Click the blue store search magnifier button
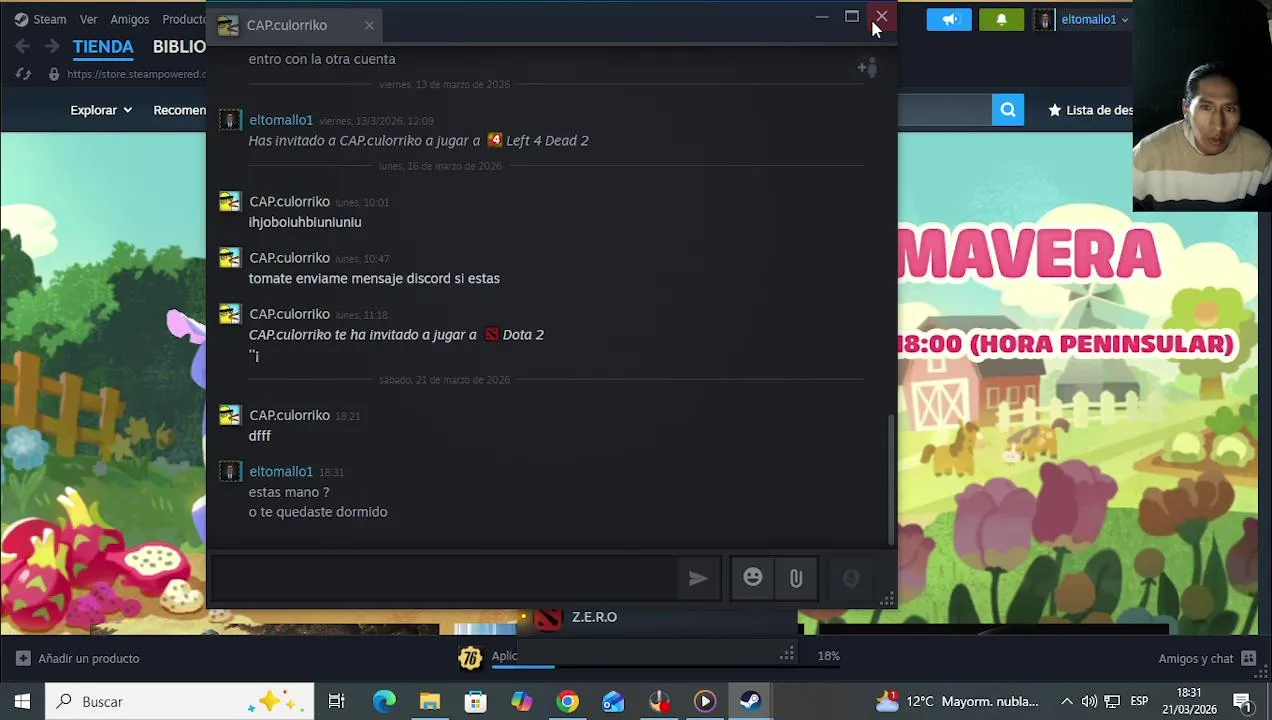Image resolution: width=1272 pixels, height=720 pixels. click(x=1008, y=110)
